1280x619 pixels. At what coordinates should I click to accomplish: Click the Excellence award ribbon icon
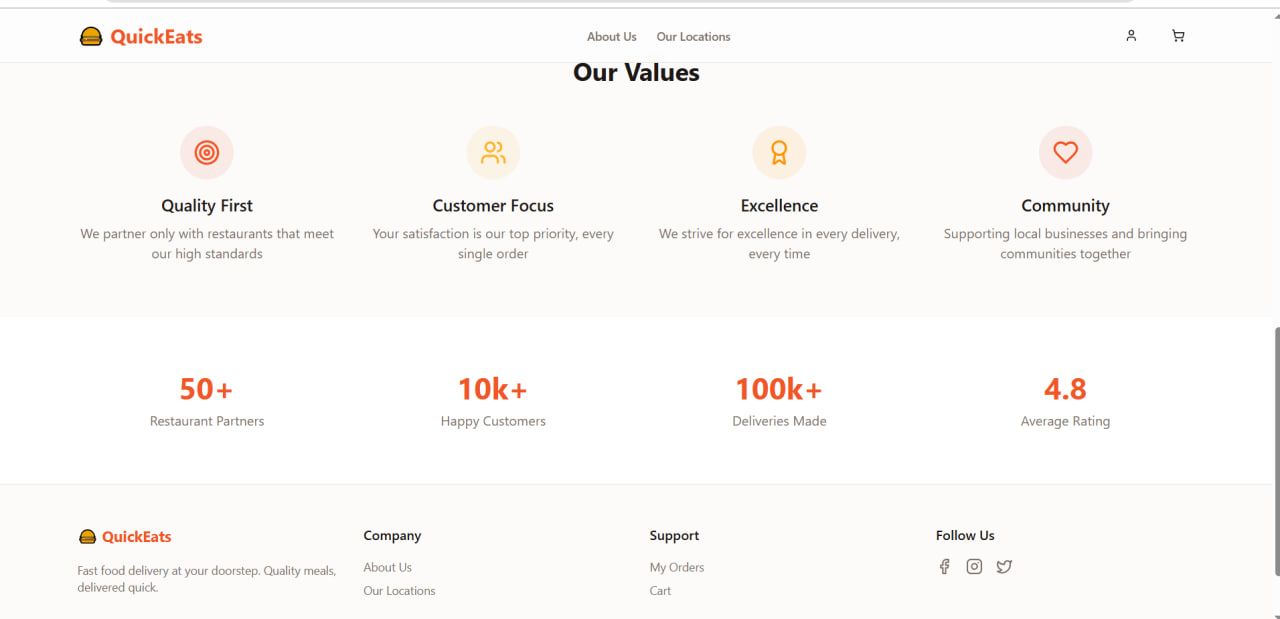(779, 152)
